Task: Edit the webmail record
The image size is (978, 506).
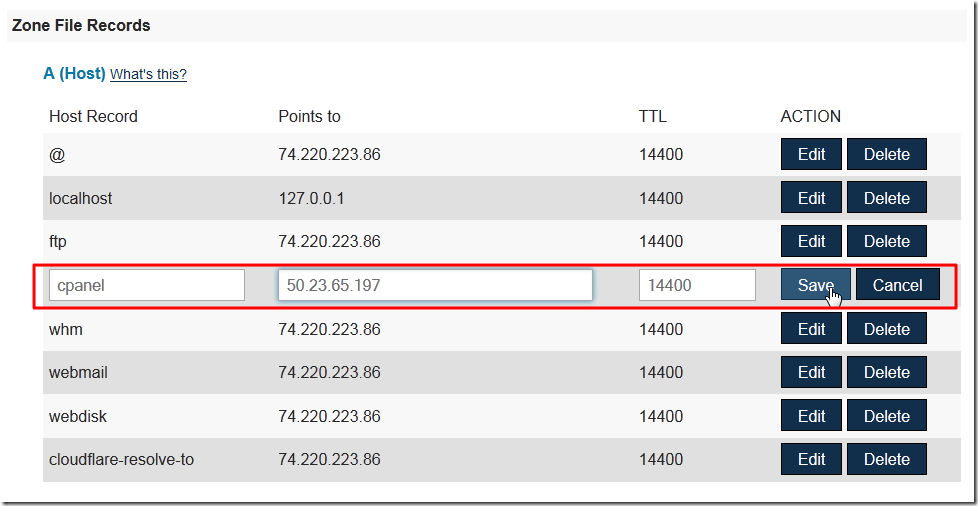Action: click(x=811, y=372)
